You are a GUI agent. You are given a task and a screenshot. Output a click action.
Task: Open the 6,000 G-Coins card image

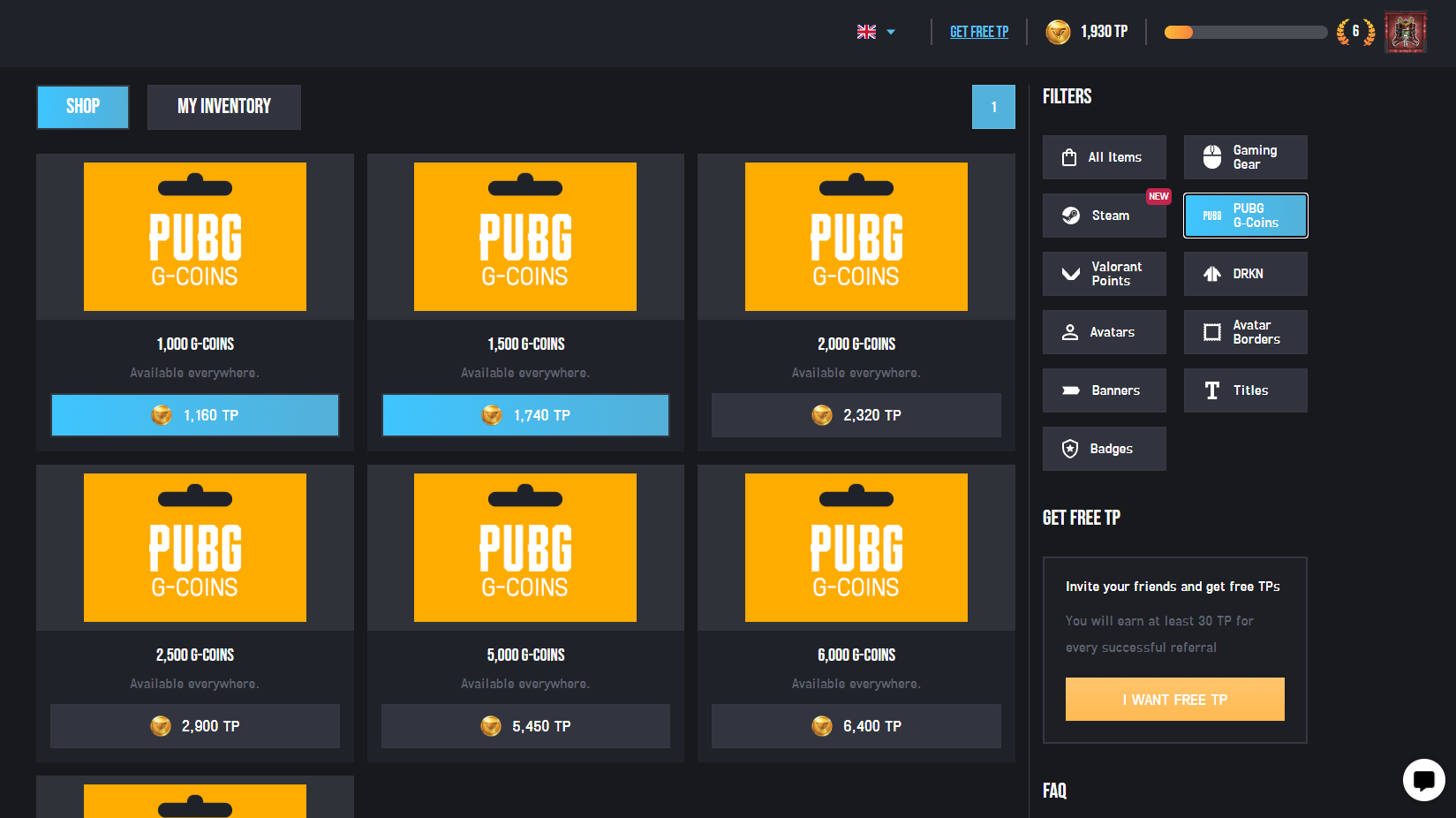coord(856,548)
